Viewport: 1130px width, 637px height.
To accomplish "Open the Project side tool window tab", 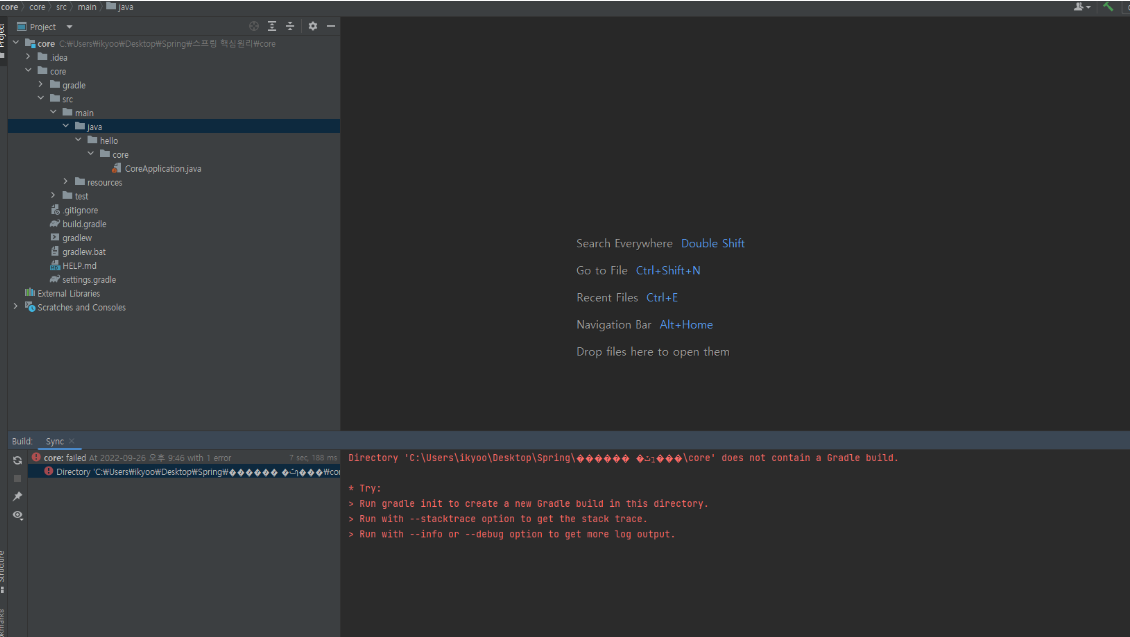I will coord(2,40).
